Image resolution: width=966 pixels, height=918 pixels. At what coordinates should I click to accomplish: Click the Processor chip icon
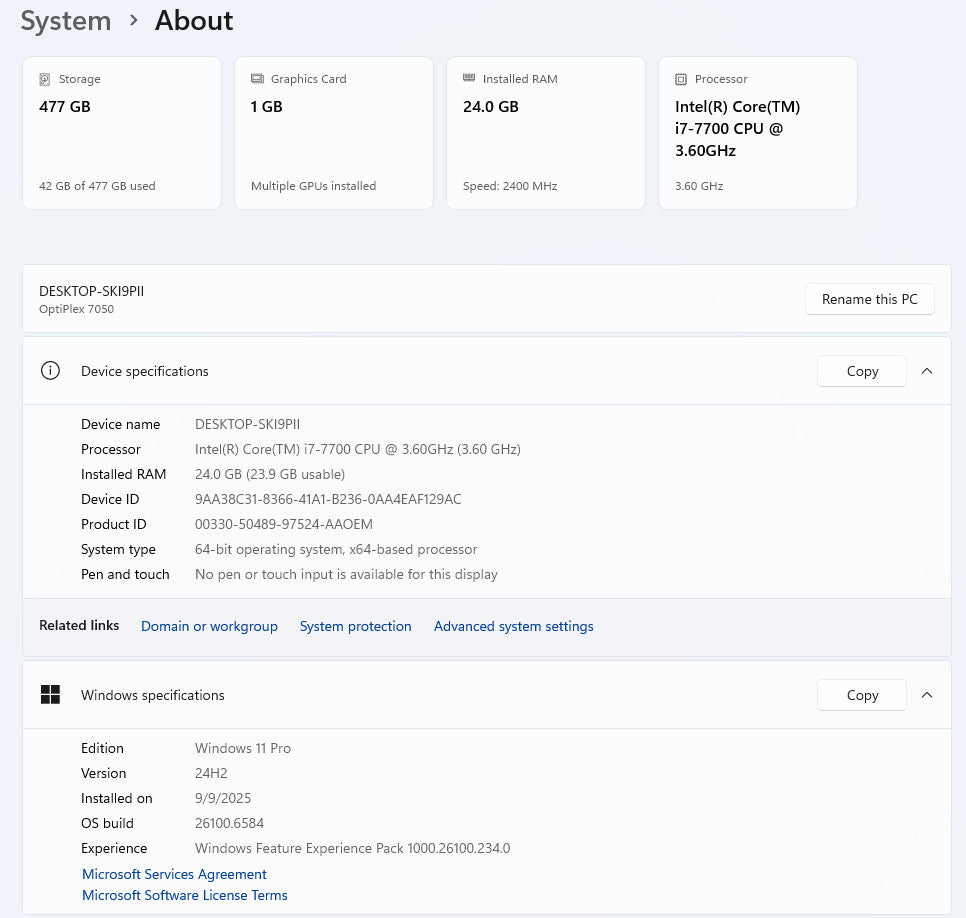(680, 79)
